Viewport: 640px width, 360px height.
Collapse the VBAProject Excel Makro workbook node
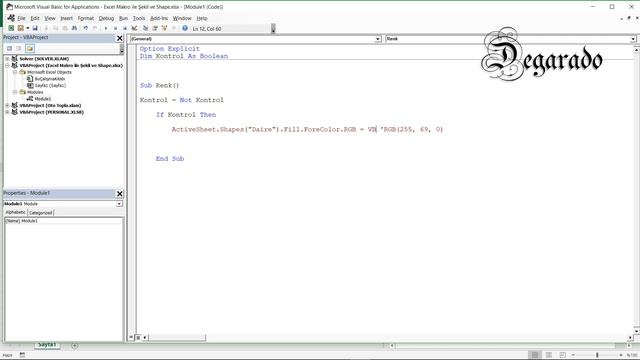[7, 65]
